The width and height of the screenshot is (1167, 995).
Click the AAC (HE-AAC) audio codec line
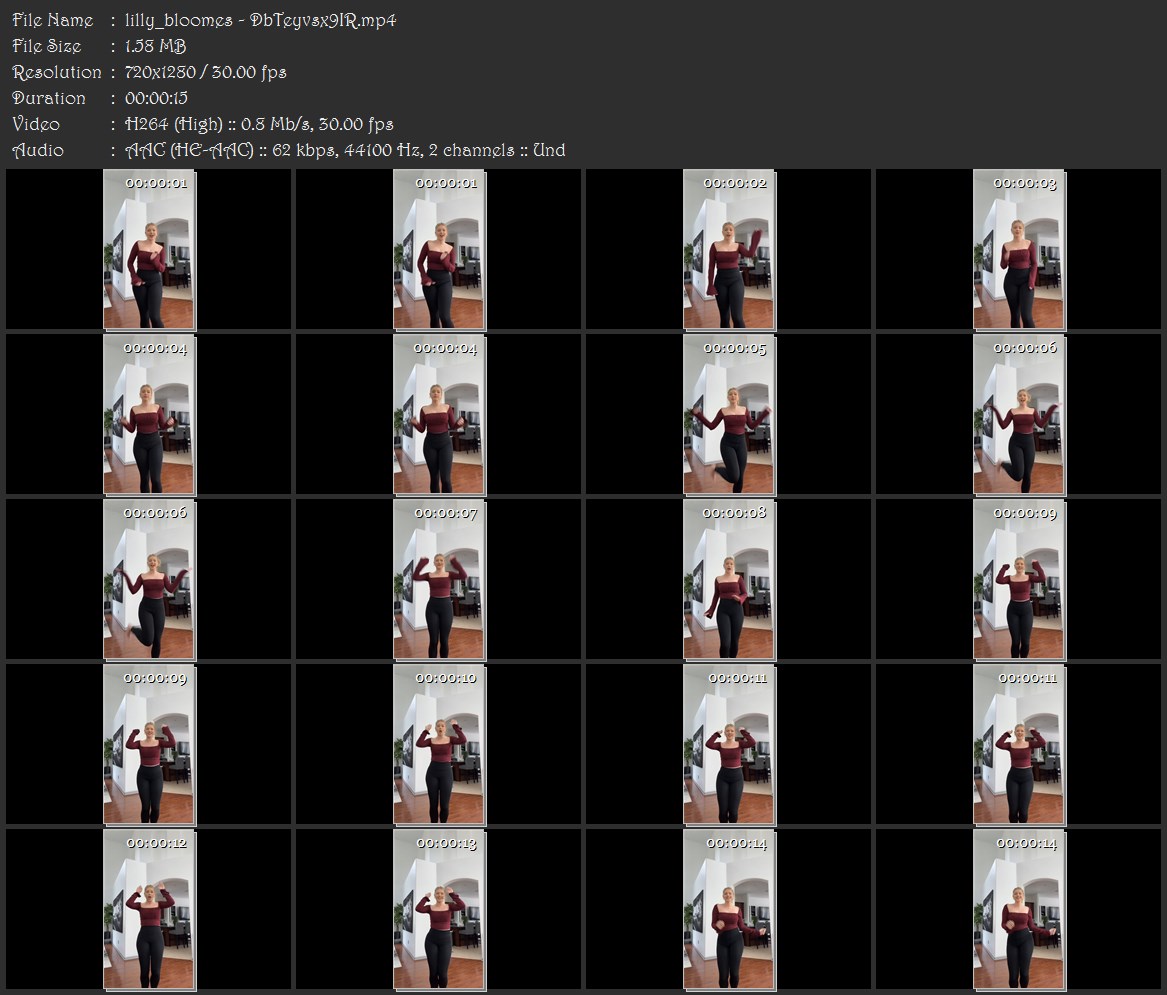click(x=345, y=150)
